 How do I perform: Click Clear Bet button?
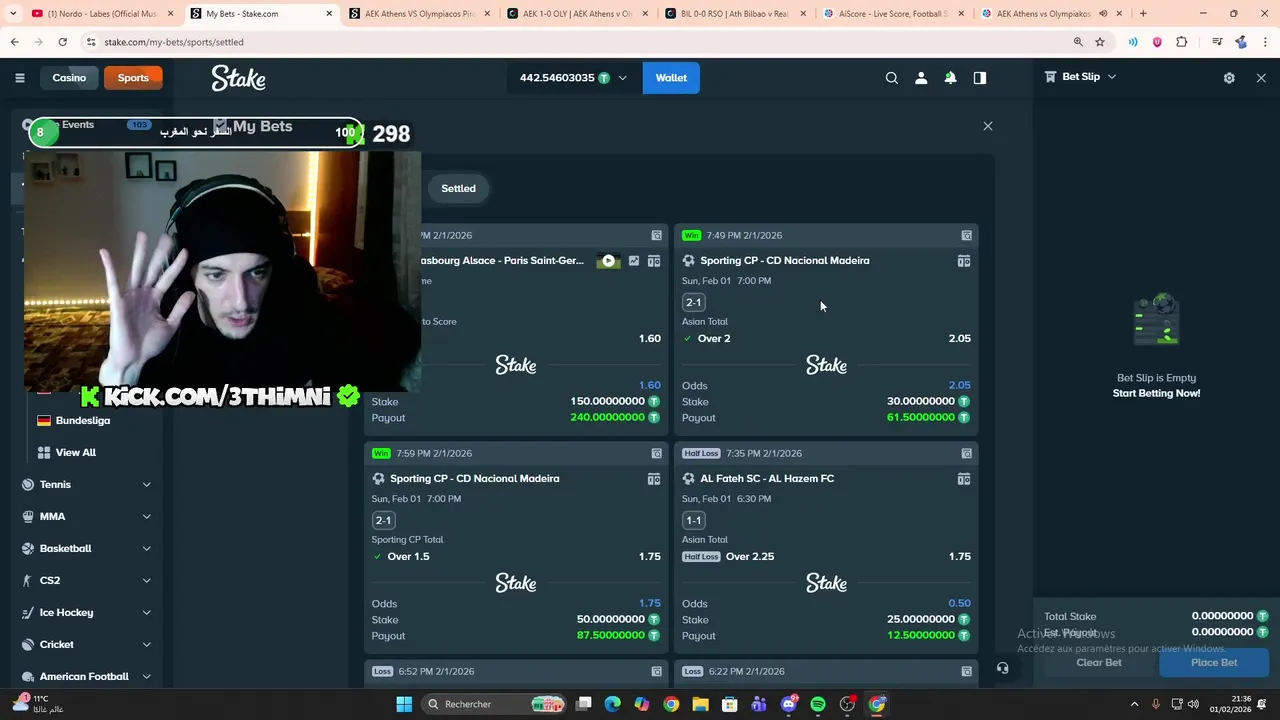[x=1098, y=662]
